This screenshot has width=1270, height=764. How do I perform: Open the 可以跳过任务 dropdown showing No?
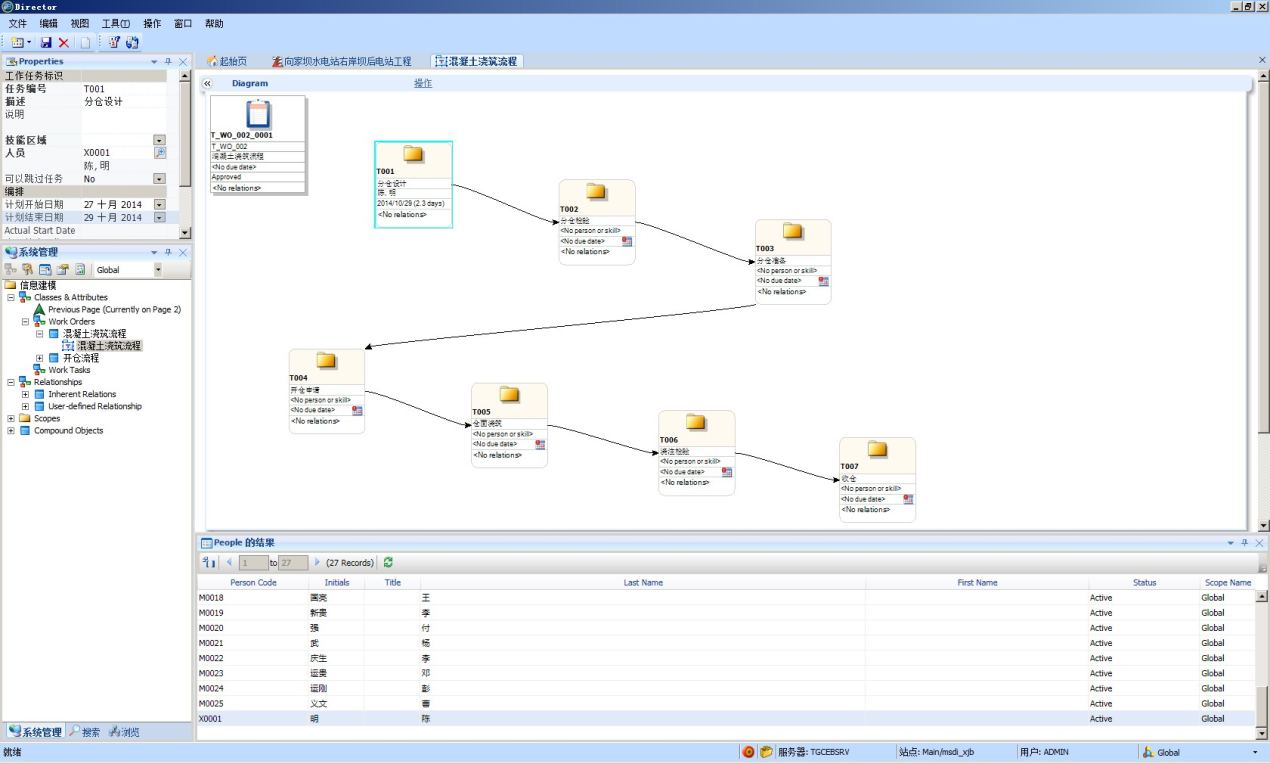click(159, 179)
